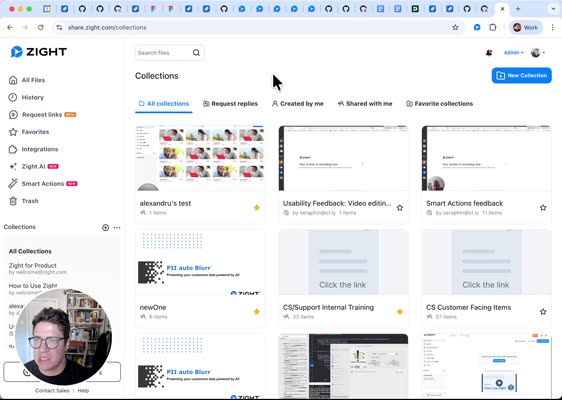Click Smart Actions feedback title
Image resolution: width=562 pixels, height=400 pixels.
tap(465, 203)
